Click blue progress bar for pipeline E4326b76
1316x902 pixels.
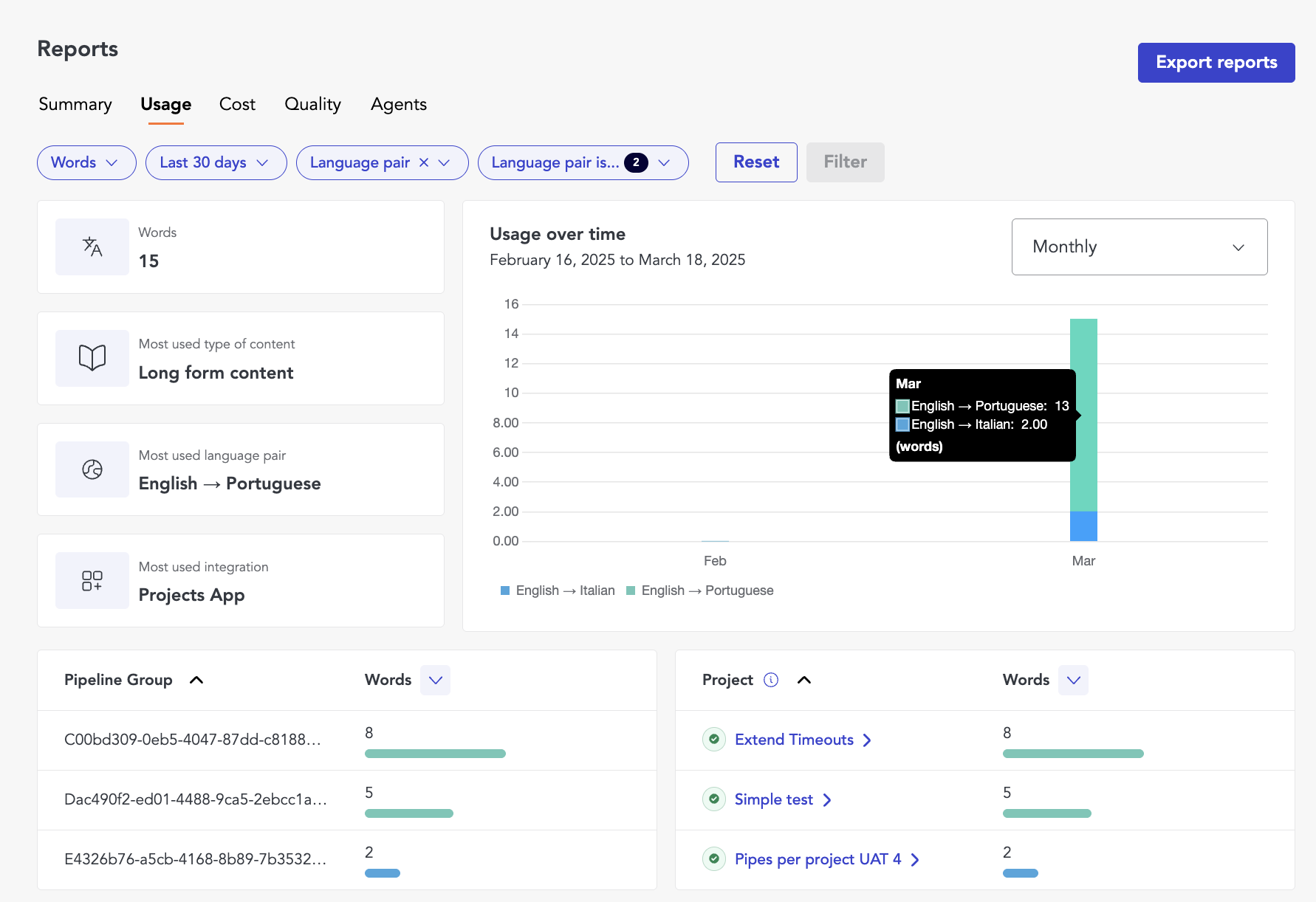tap(383, 873)
